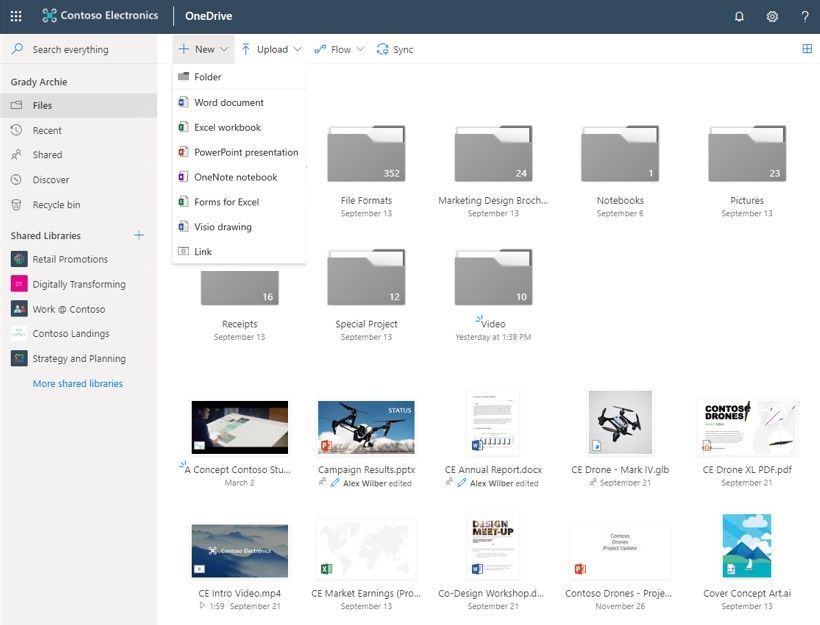The height and width of the screenshot is (625, 820).
Task: Click the Shared people icon in sidebar
Action: pyautogui.click(x=16, y=155)
